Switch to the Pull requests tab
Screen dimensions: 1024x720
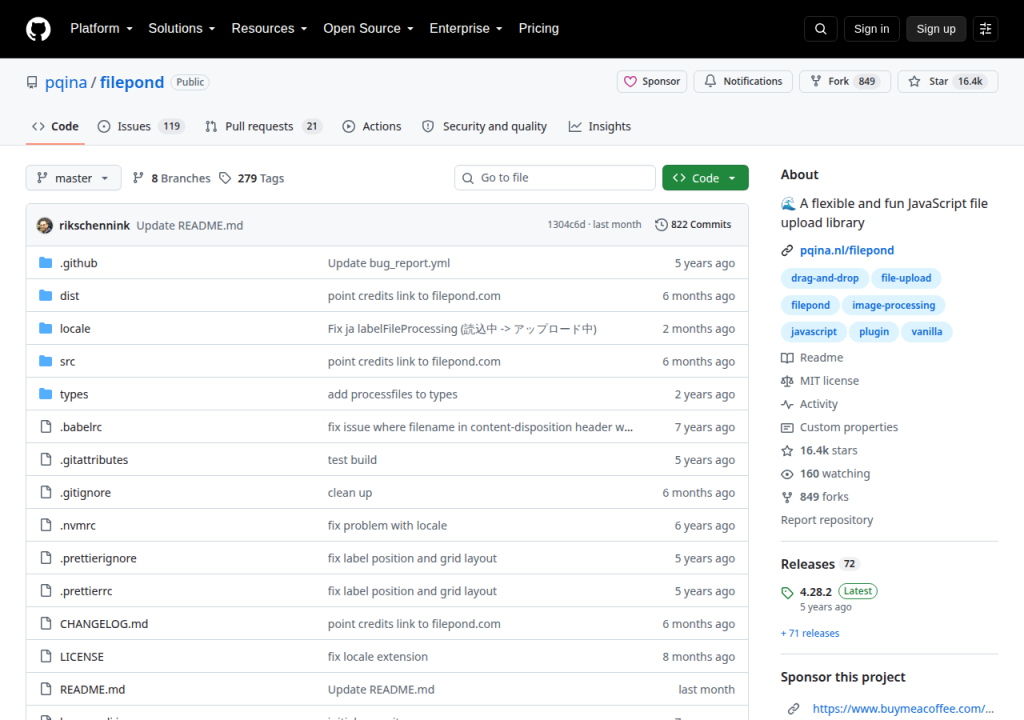coord(264,126)
